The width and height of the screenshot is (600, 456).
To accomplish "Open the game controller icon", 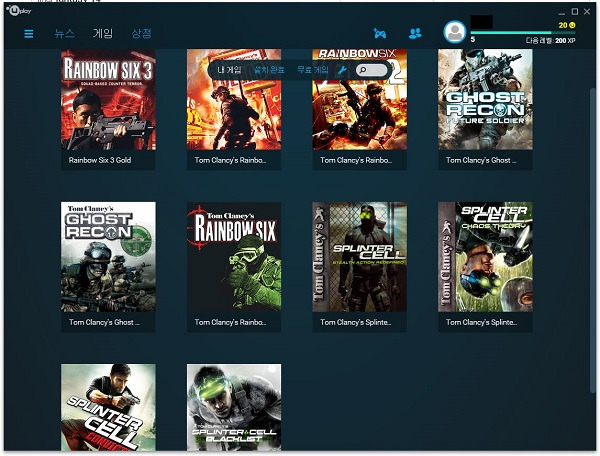I will tap(380, 34).
